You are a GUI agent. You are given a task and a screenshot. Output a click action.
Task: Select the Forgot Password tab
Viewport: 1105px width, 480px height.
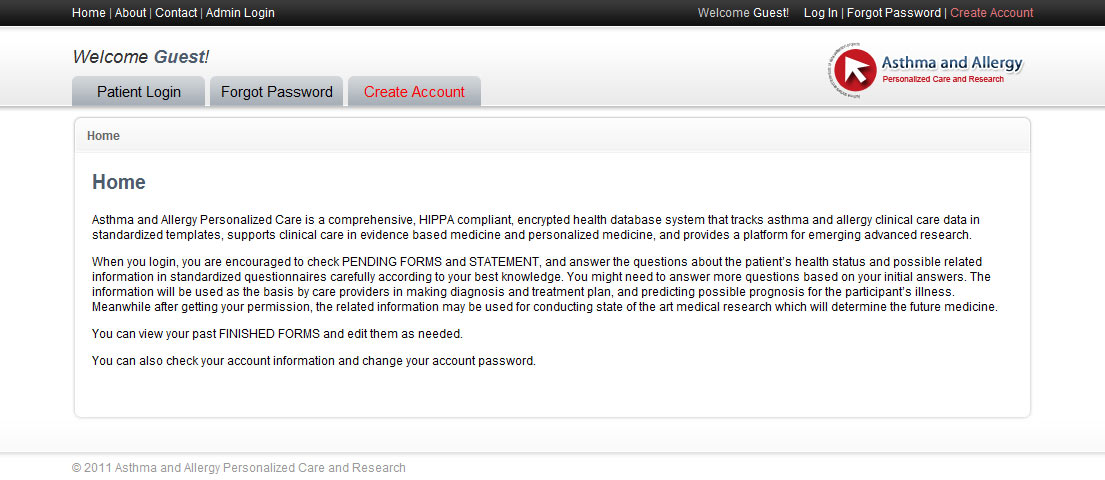(277, 92)
